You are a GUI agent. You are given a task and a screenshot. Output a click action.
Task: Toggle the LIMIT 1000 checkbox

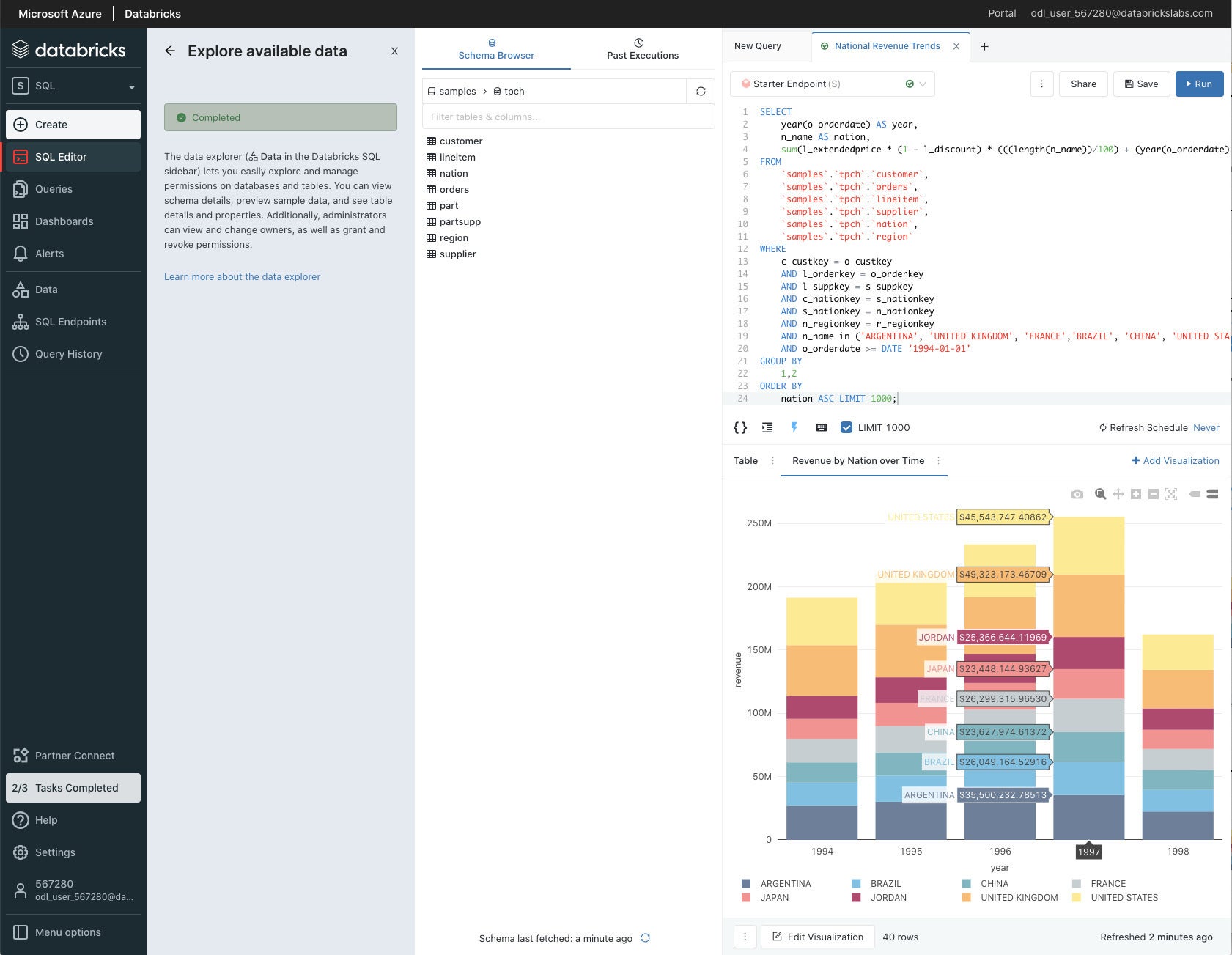[x=846, y=427]
